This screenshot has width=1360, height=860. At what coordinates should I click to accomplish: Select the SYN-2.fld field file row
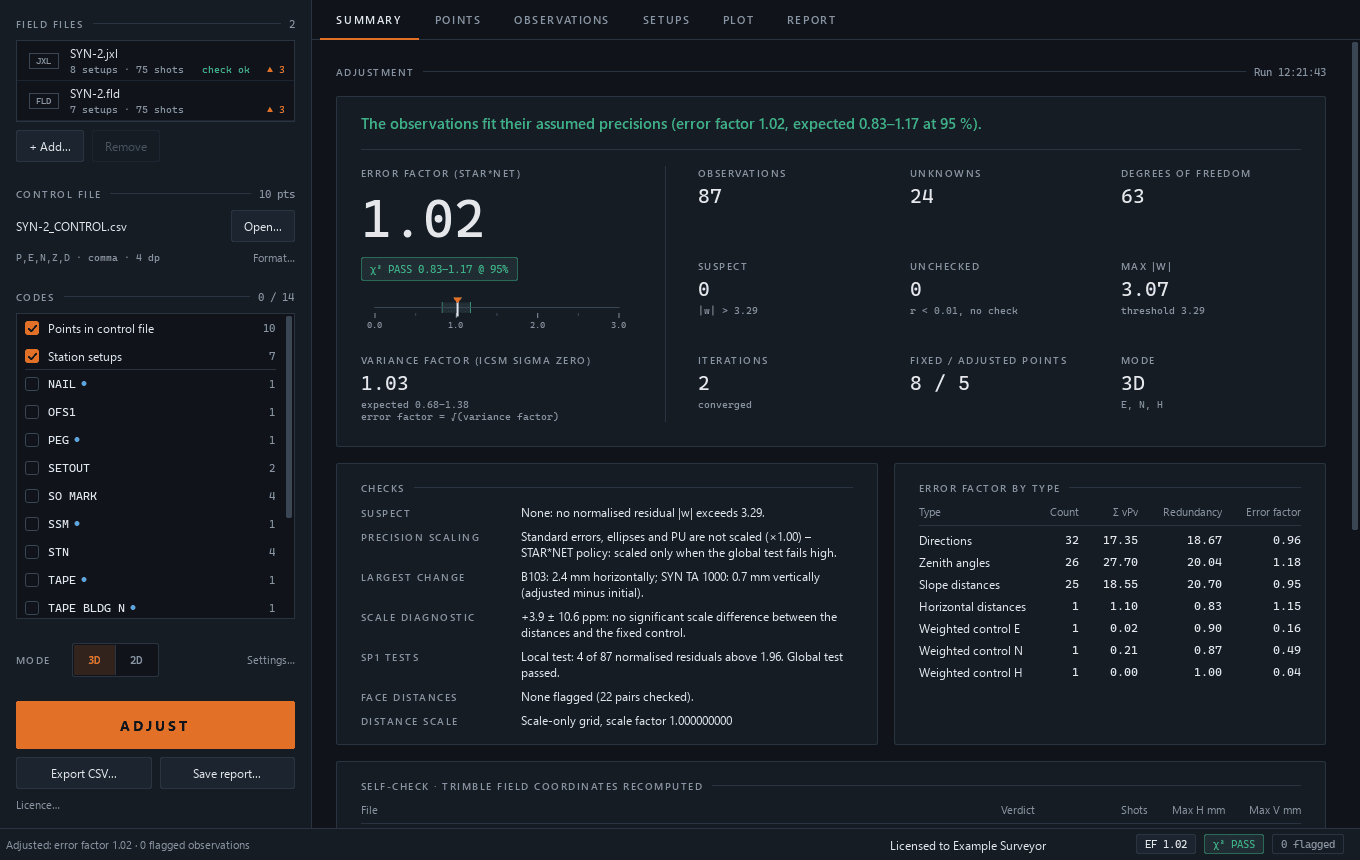point(155,101)
